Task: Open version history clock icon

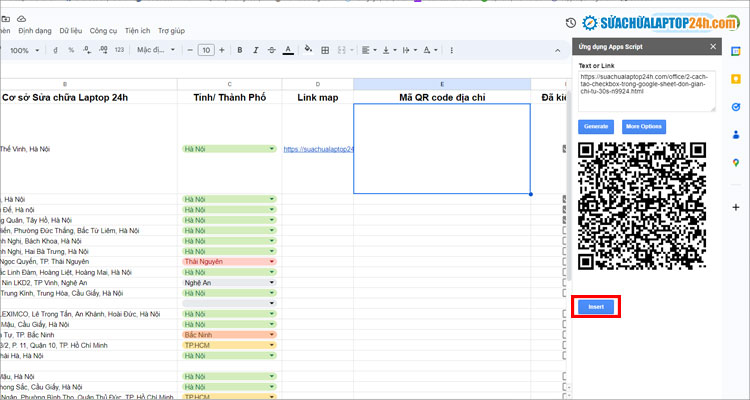Action: (x=571, y=23)
